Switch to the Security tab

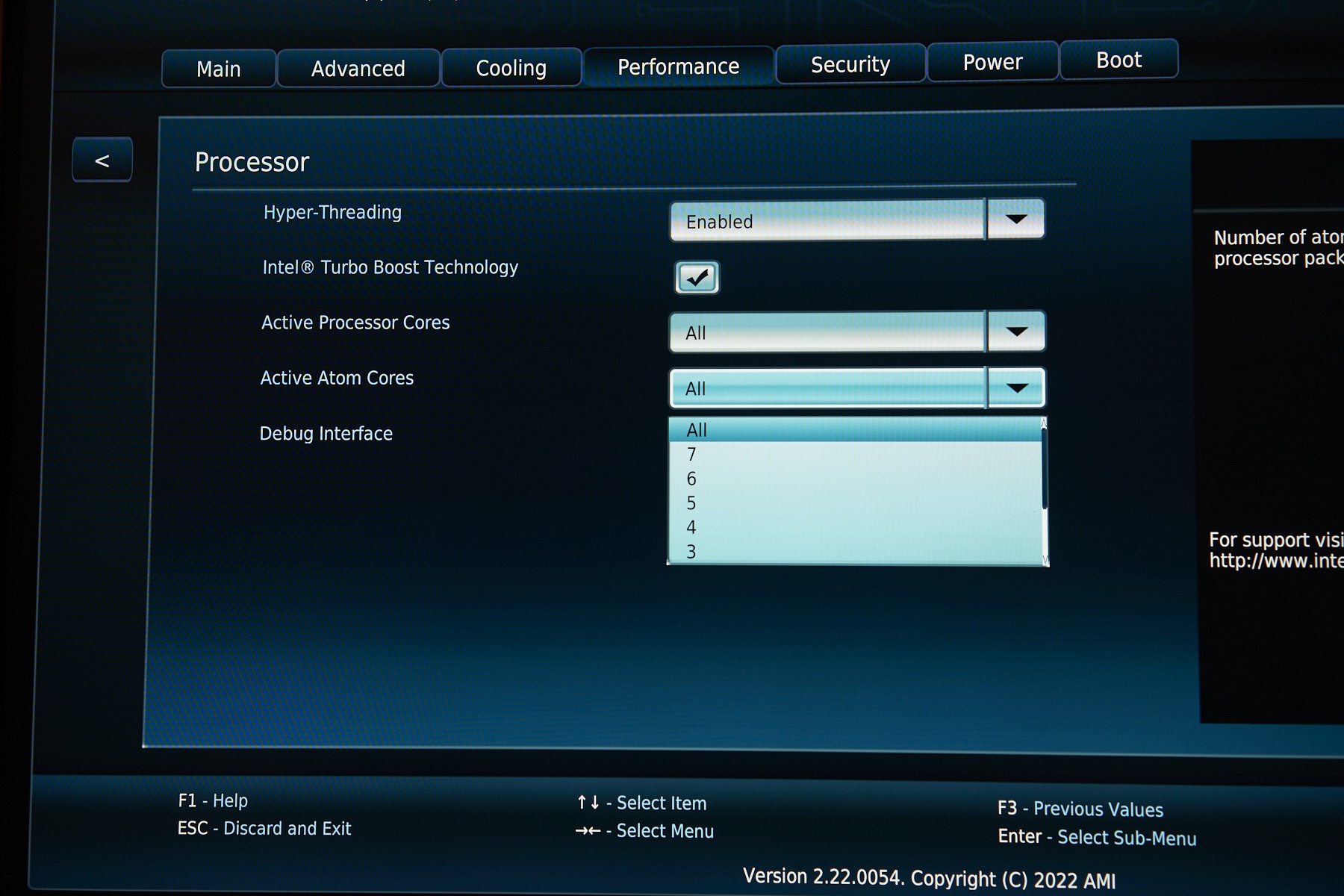click(850, 64)
